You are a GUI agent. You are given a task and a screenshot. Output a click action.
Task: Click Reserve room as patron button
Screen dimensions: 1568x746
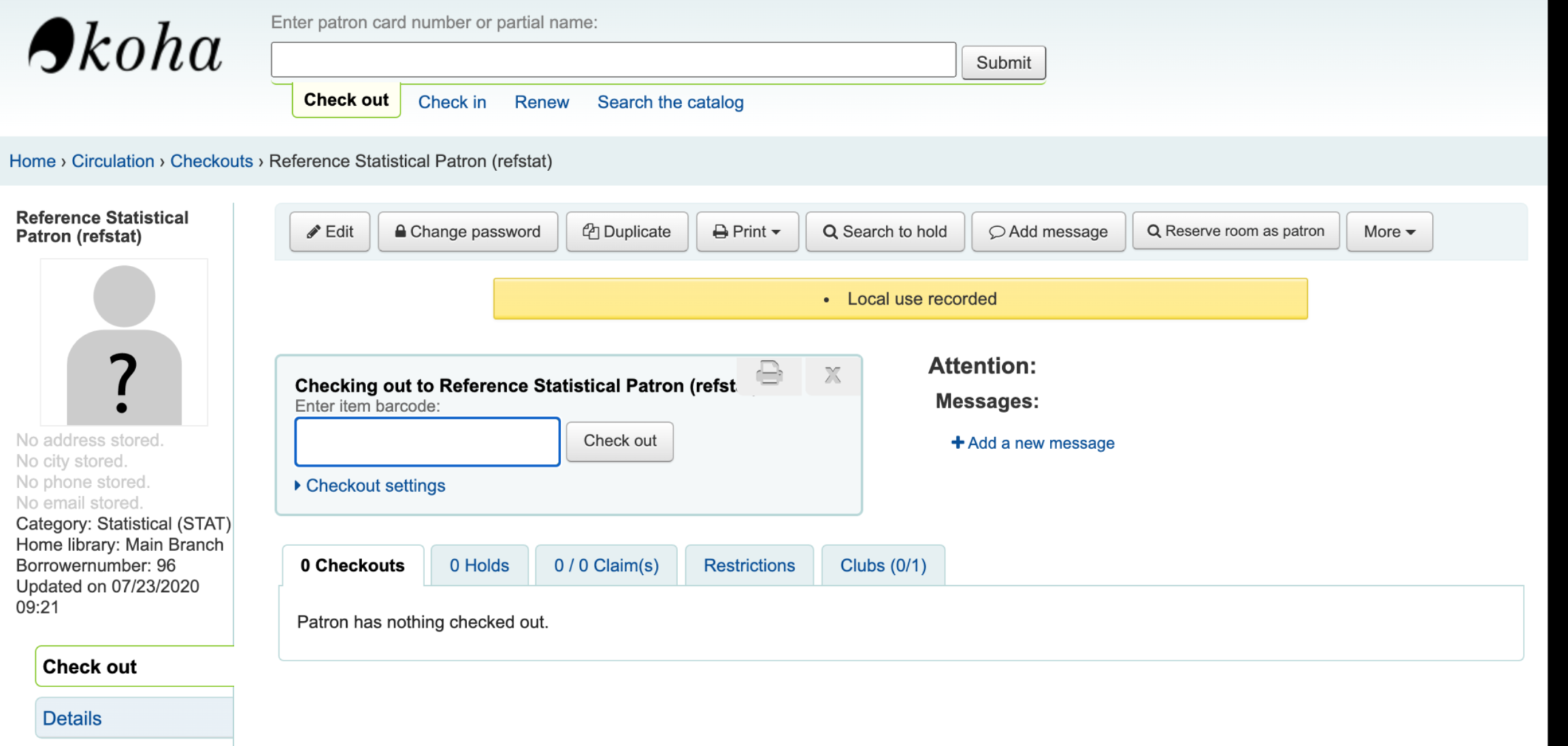pyautogui.click(x=1235, y=231)
